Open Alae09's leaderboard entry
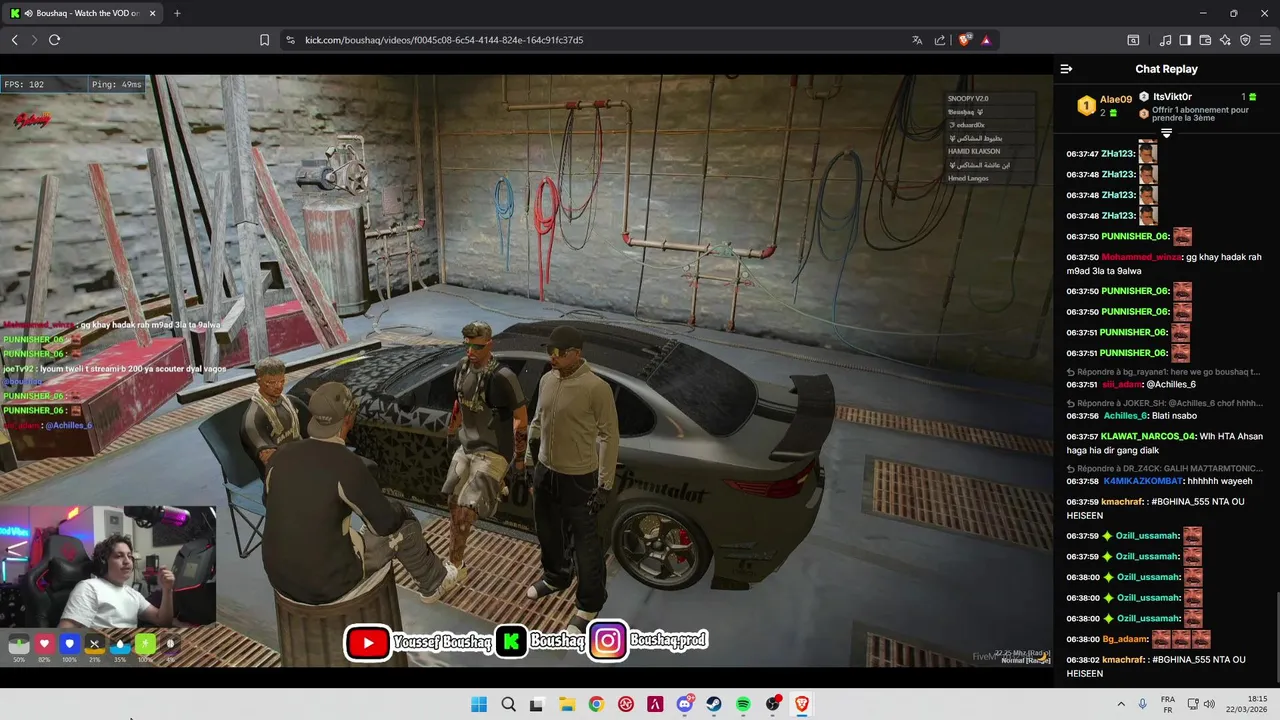The width and height of the screenshot is (1280, 720). pyautogui.click(x=1104, y=105)
